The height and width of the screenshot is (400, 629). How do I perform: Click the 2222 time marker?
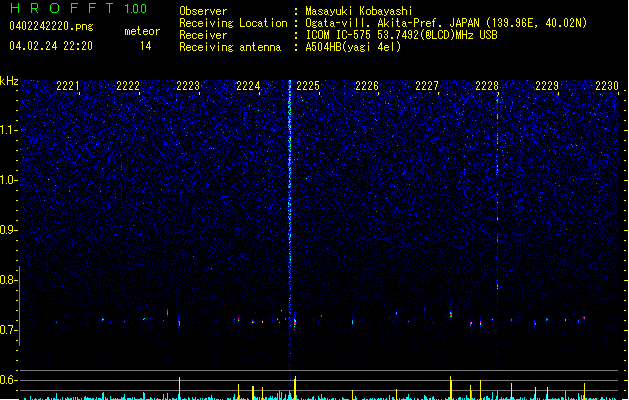128,86
